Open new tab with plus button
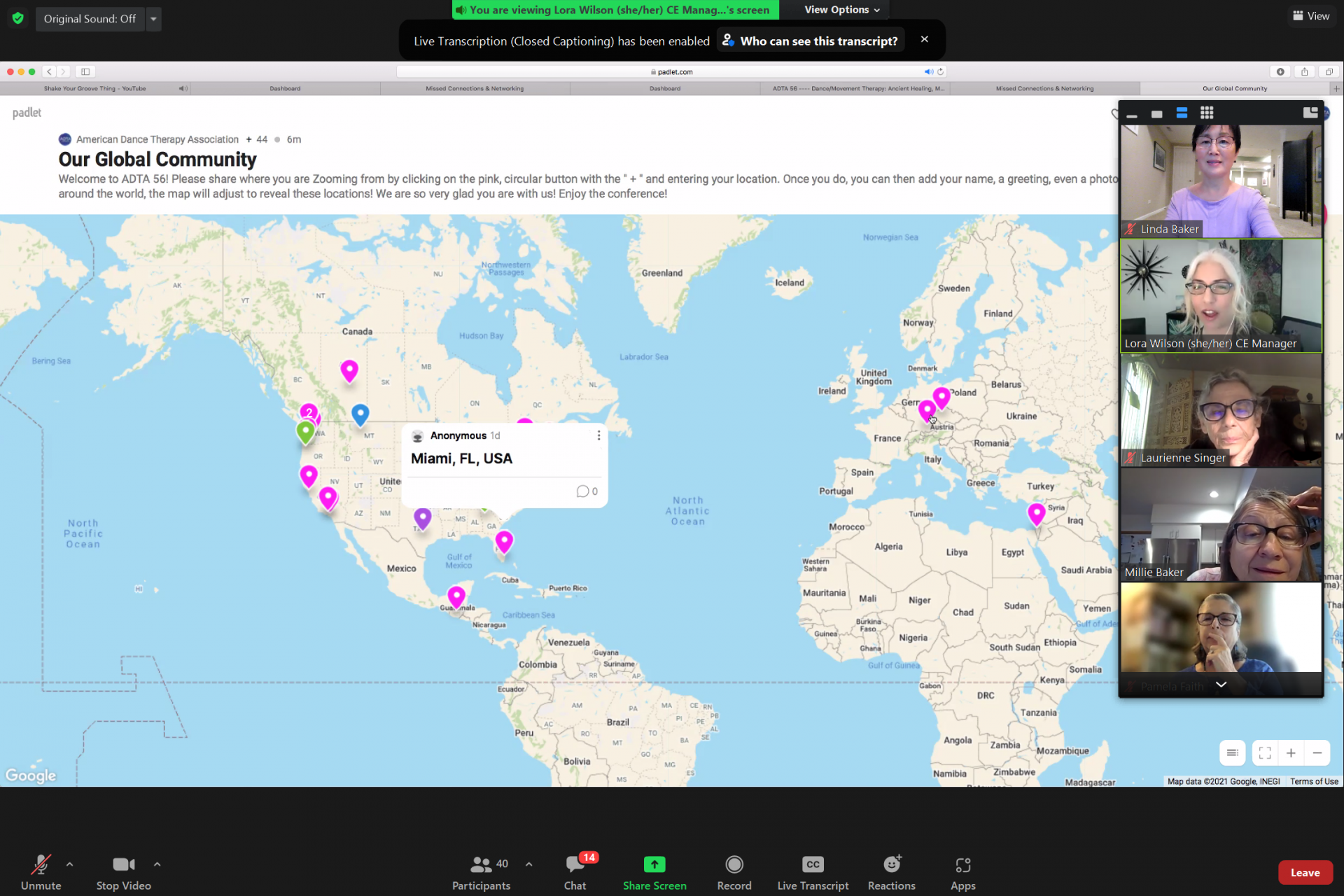The width and height of the screenshot is (1344, 896). click(x=1336, y=89)
